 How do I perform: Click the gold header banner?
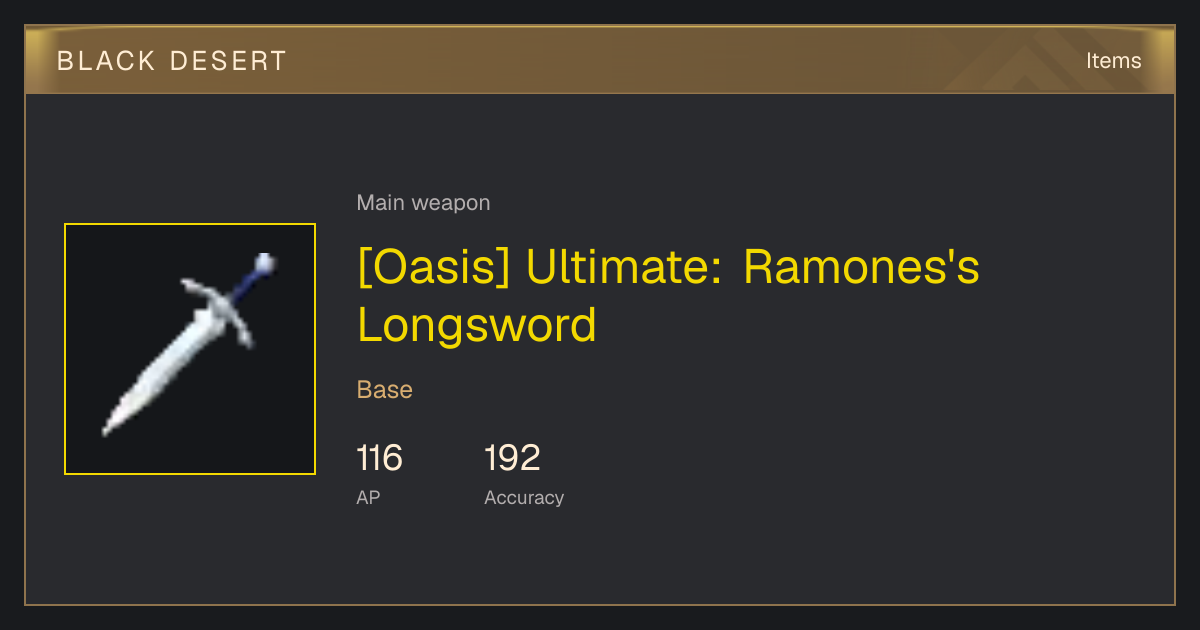[x=600, y=61]
